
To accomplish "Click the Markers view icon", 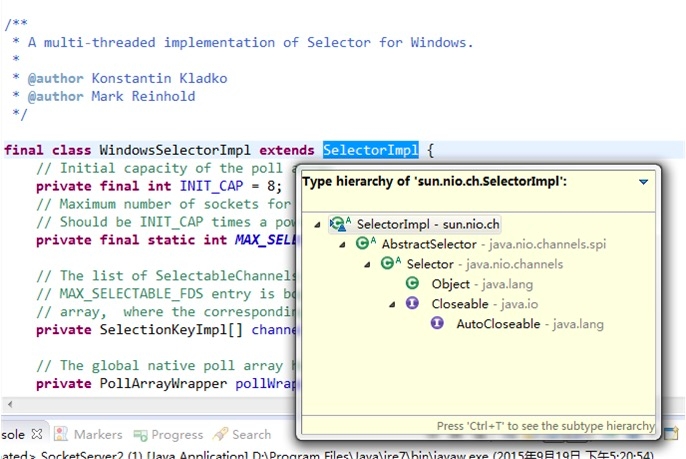I will point(62,435).
